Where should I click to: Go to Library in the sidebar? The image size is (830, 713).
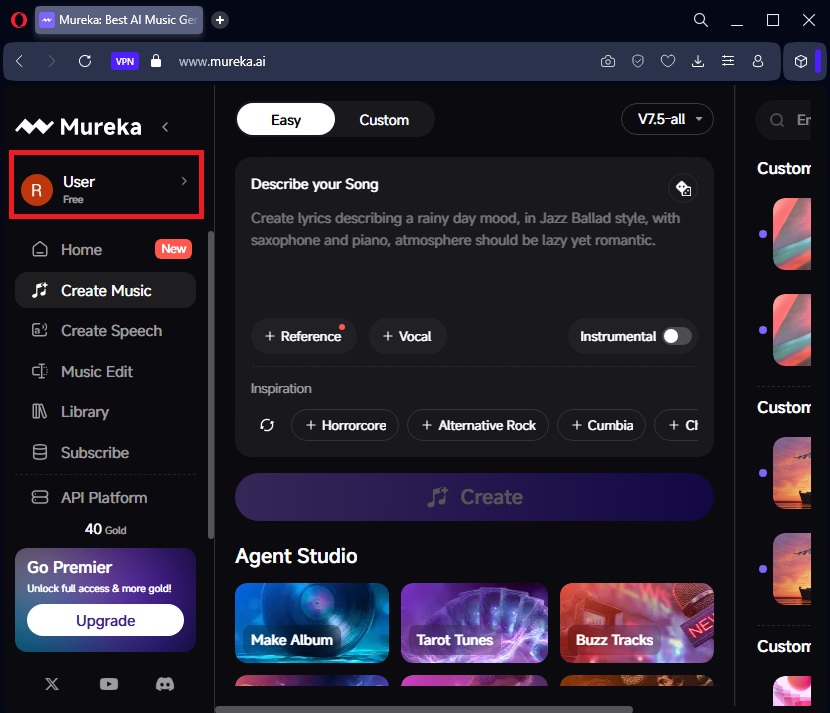pos(85,412)
